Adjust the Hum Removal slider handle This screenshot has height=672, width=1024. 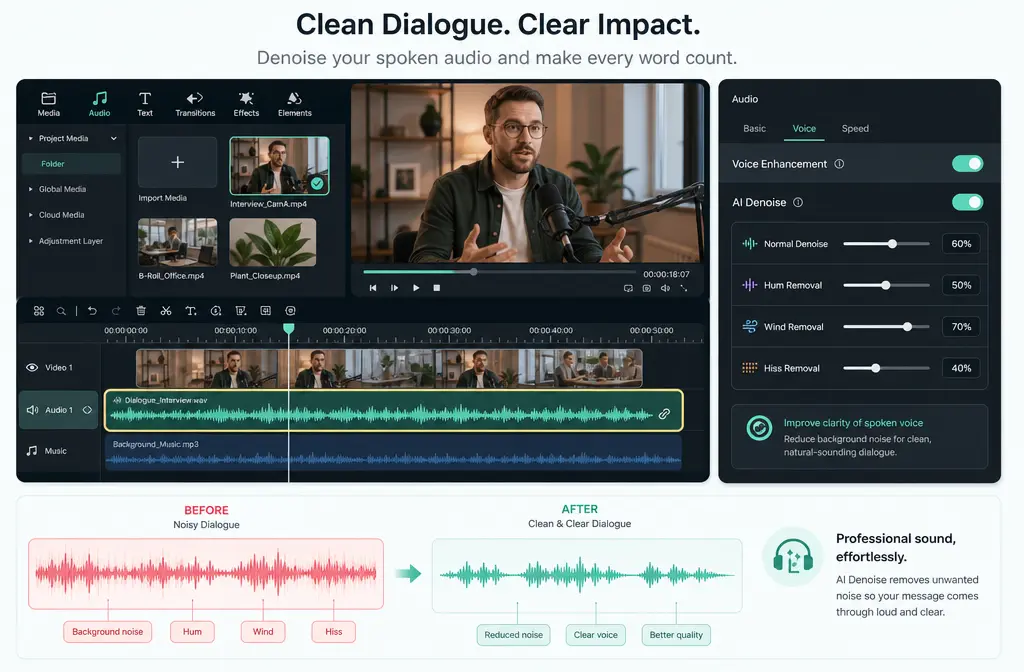click(886, 285)
